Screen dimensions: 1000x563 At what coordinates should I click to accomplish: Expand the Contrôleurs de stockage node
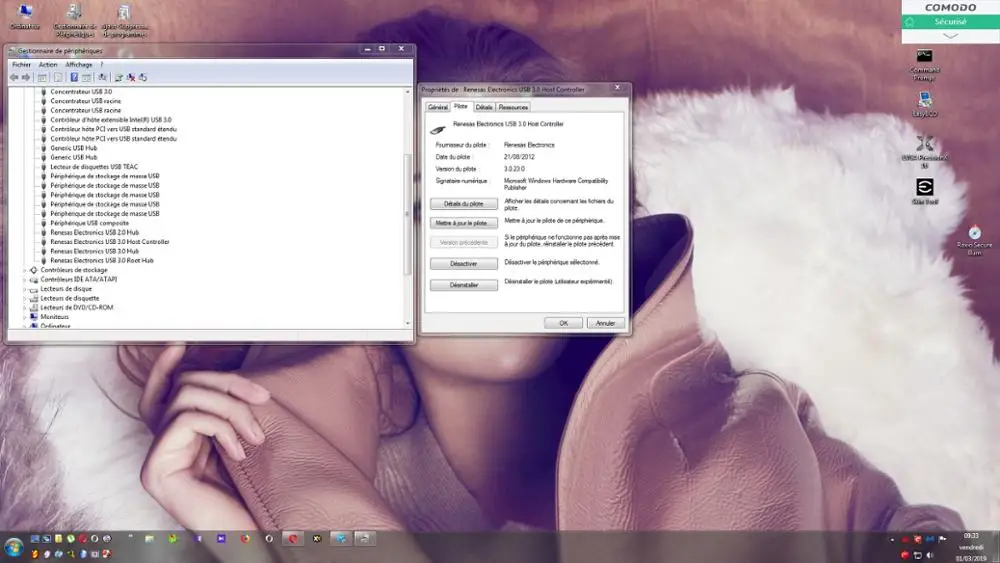click(x=25, y=270)
